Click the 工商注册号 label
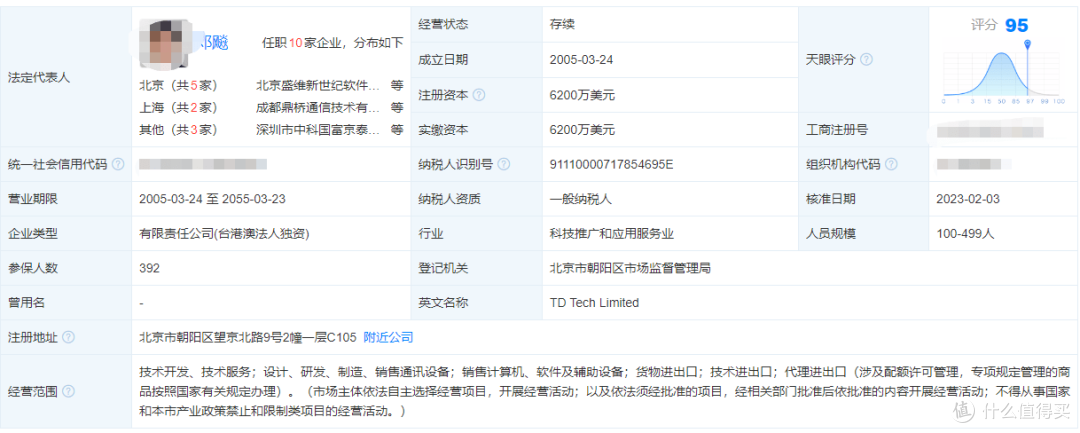The width and height of the screenshot is (1080, 433). point(836,129)
